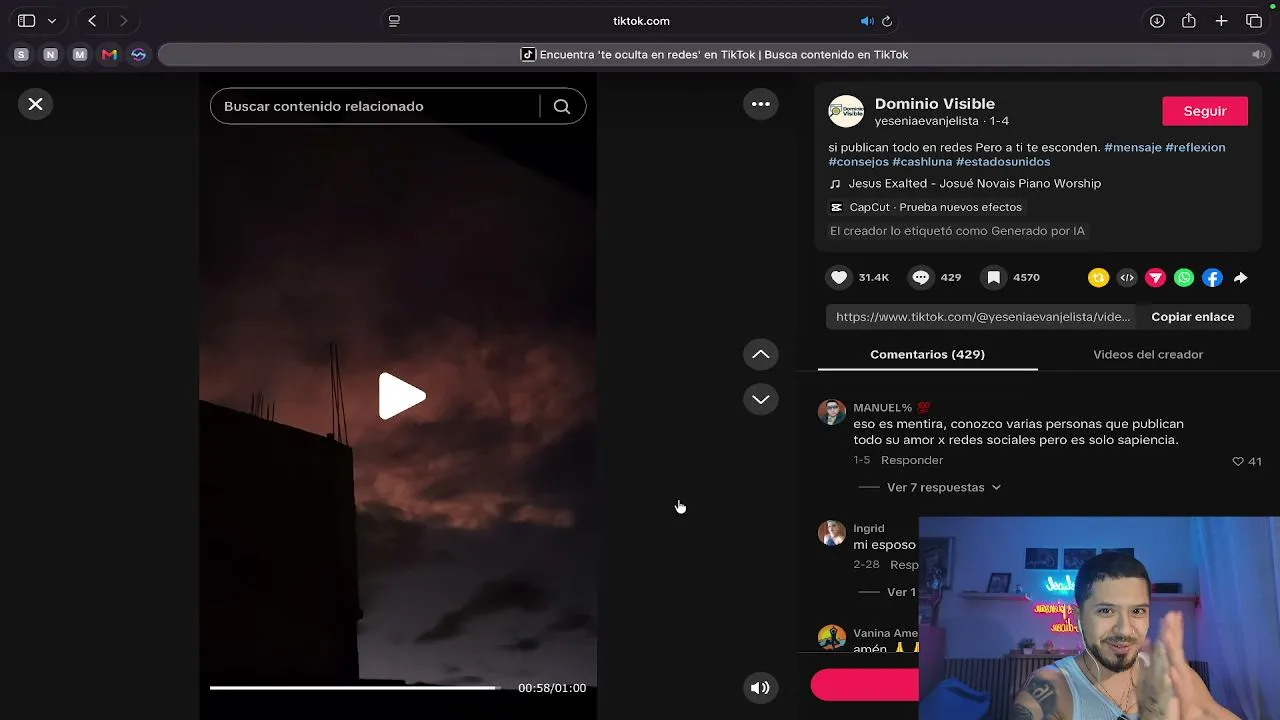Viewport: 1280px width, 720px height.
Task: Switch to Videos del creador tab
Action: tap(1147, 354)
